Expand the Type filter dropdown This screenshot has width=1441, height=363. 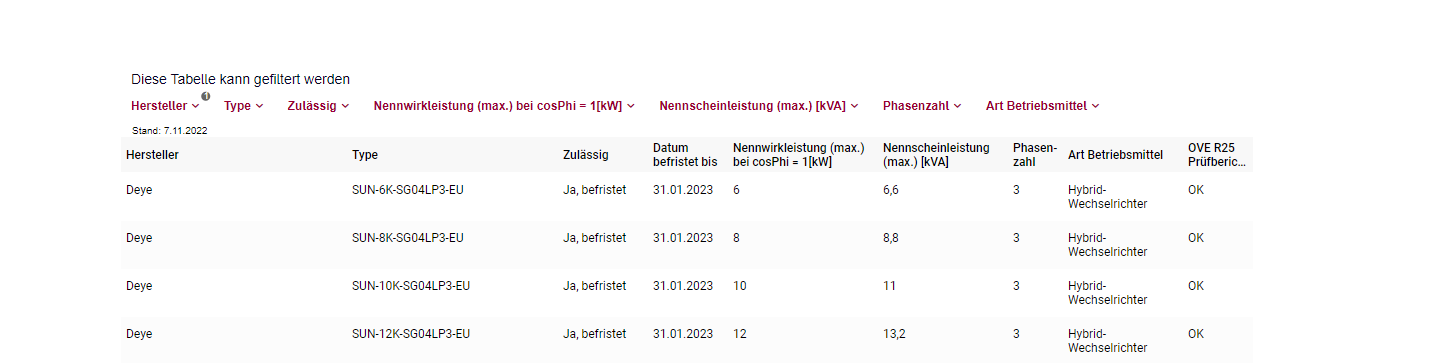(243, 105)
